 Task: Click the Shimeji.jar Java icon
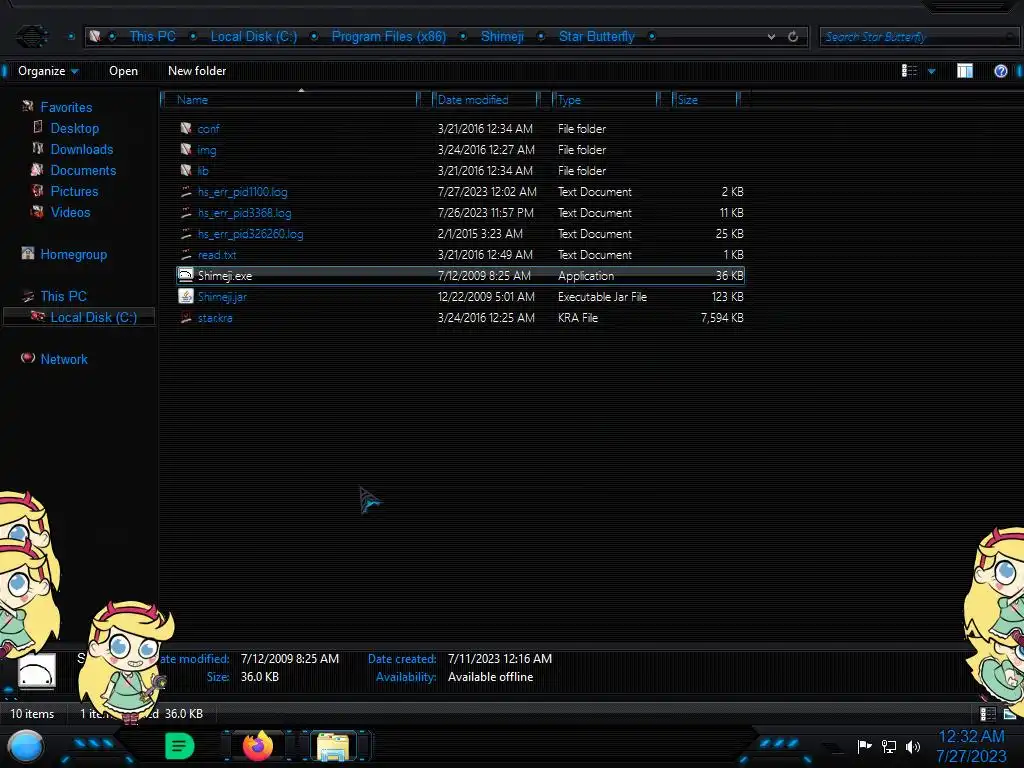point(186,296)
